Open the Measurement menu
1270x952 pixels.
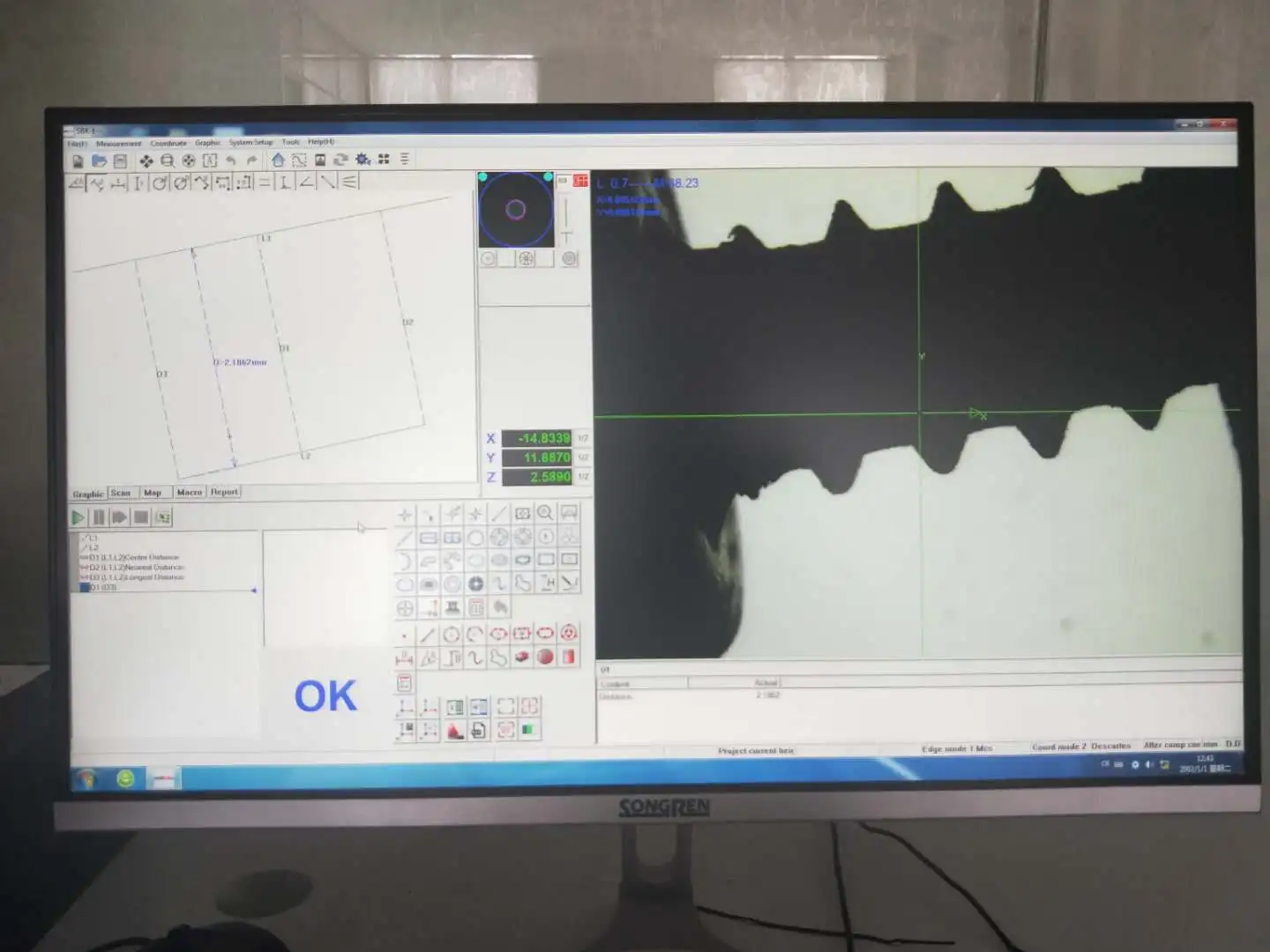pos(118,143)
